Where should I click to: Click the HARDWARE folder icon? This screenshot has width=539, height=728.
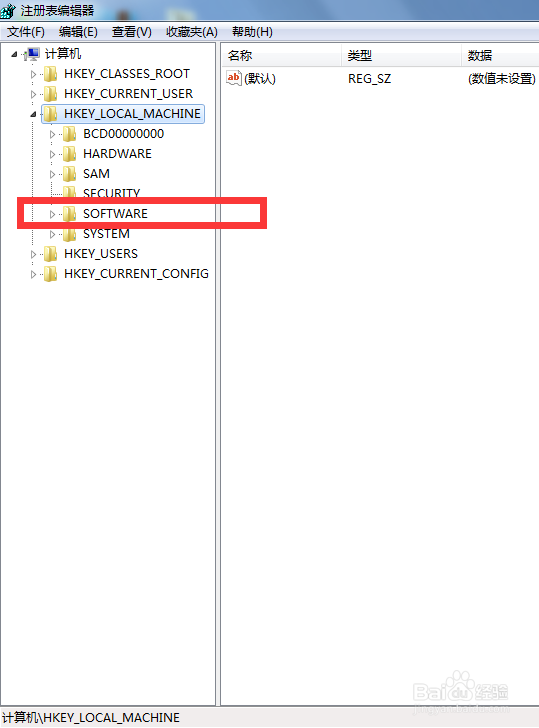70,154
